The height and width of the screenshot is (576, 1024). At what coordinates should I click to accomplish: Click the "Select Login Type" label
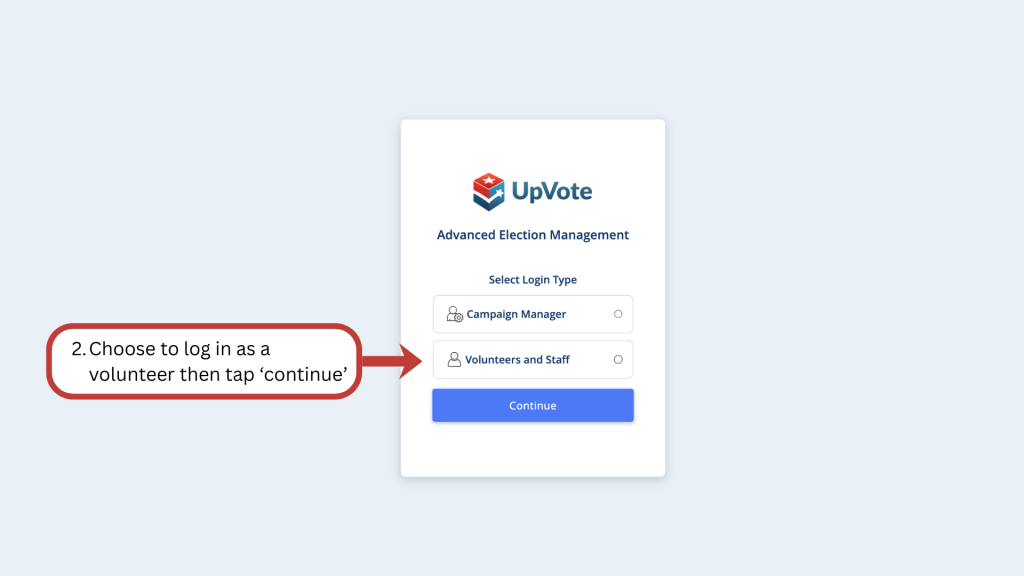tap(533, 280)
